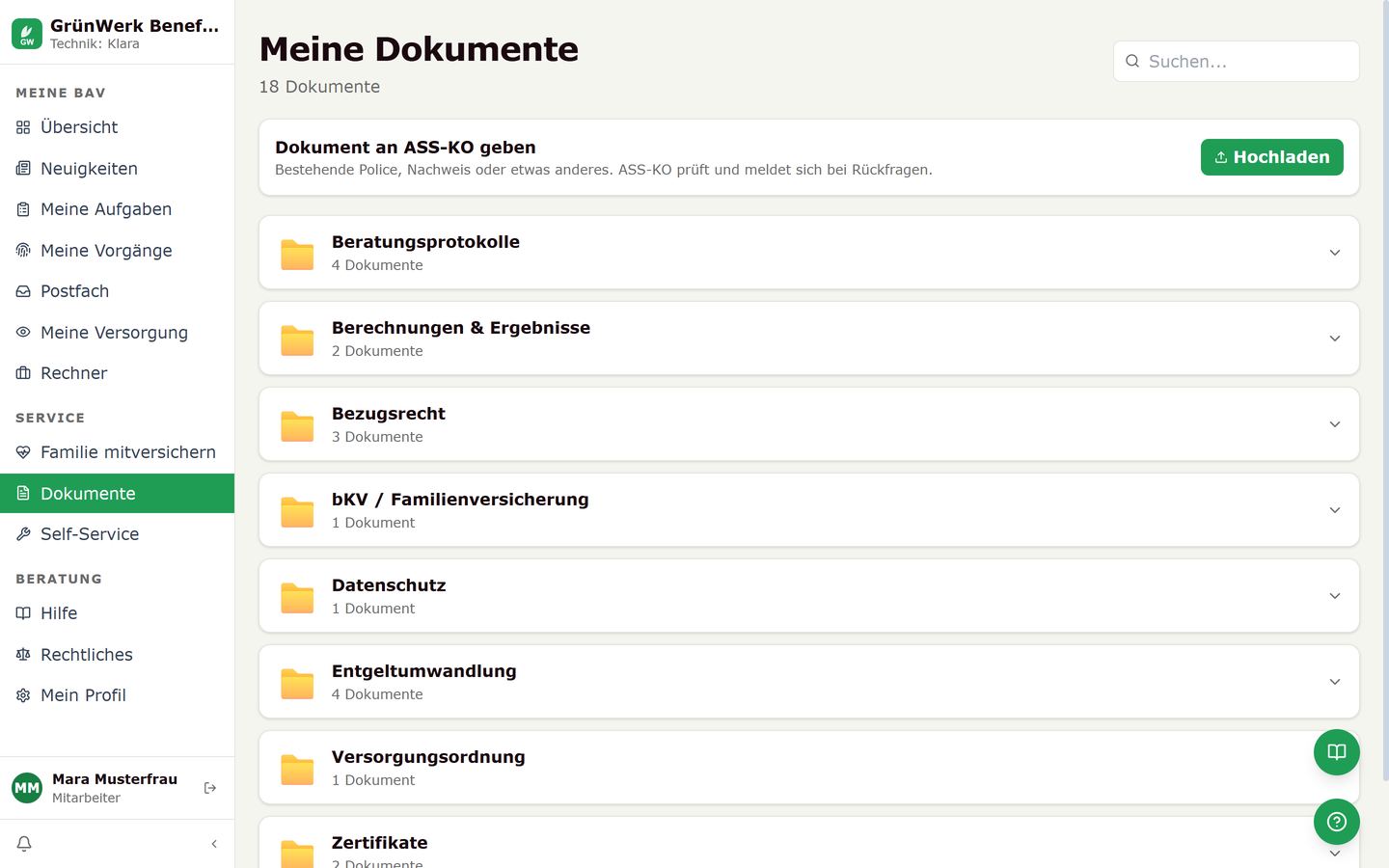Screen dimensions: 1389x868
Task: Expand the bKV / Familienversicherung chevron
Action: point(1335,510)
